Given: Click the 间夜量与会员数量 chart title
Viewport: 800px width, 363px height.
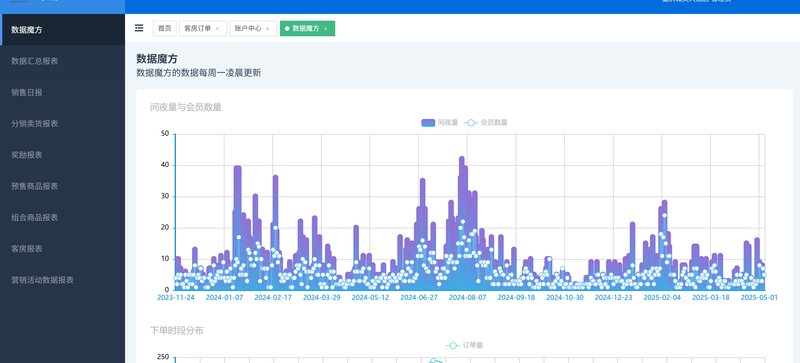Looking at the screenshot, I should (x=186, y=107).
